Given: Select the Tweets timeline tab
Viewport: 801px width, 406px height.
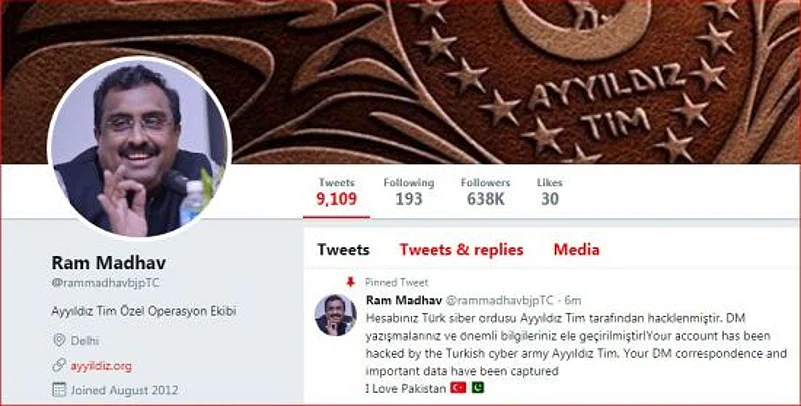Looking at the screenshot, I should point(343,250).
